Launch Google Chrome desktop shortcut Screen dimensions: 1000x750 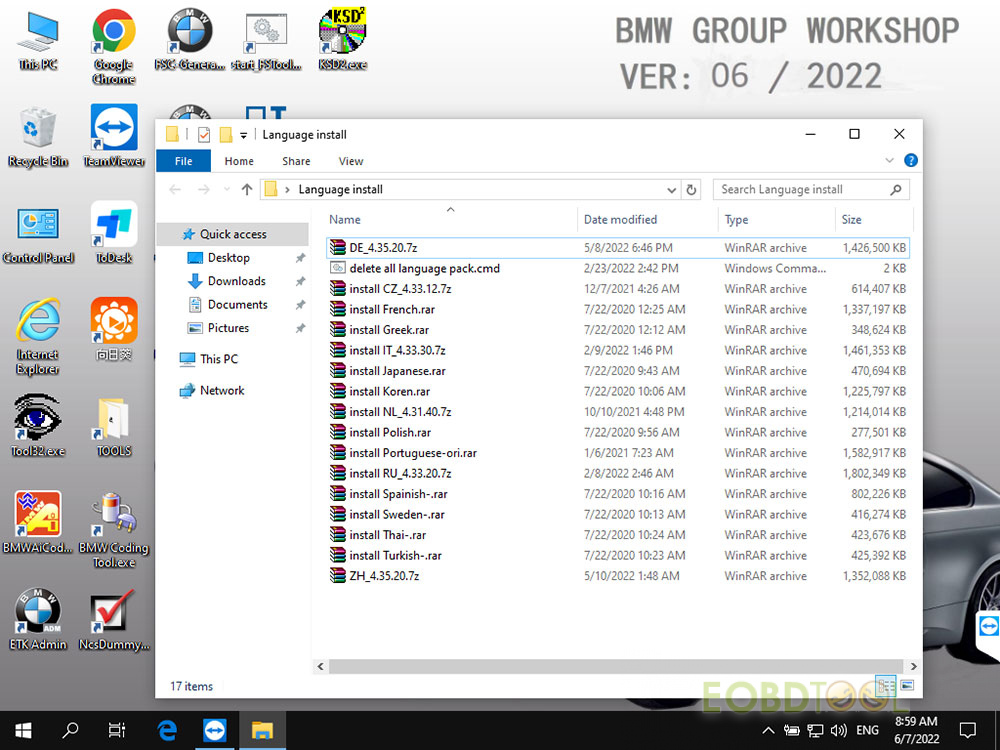(114, 47)
